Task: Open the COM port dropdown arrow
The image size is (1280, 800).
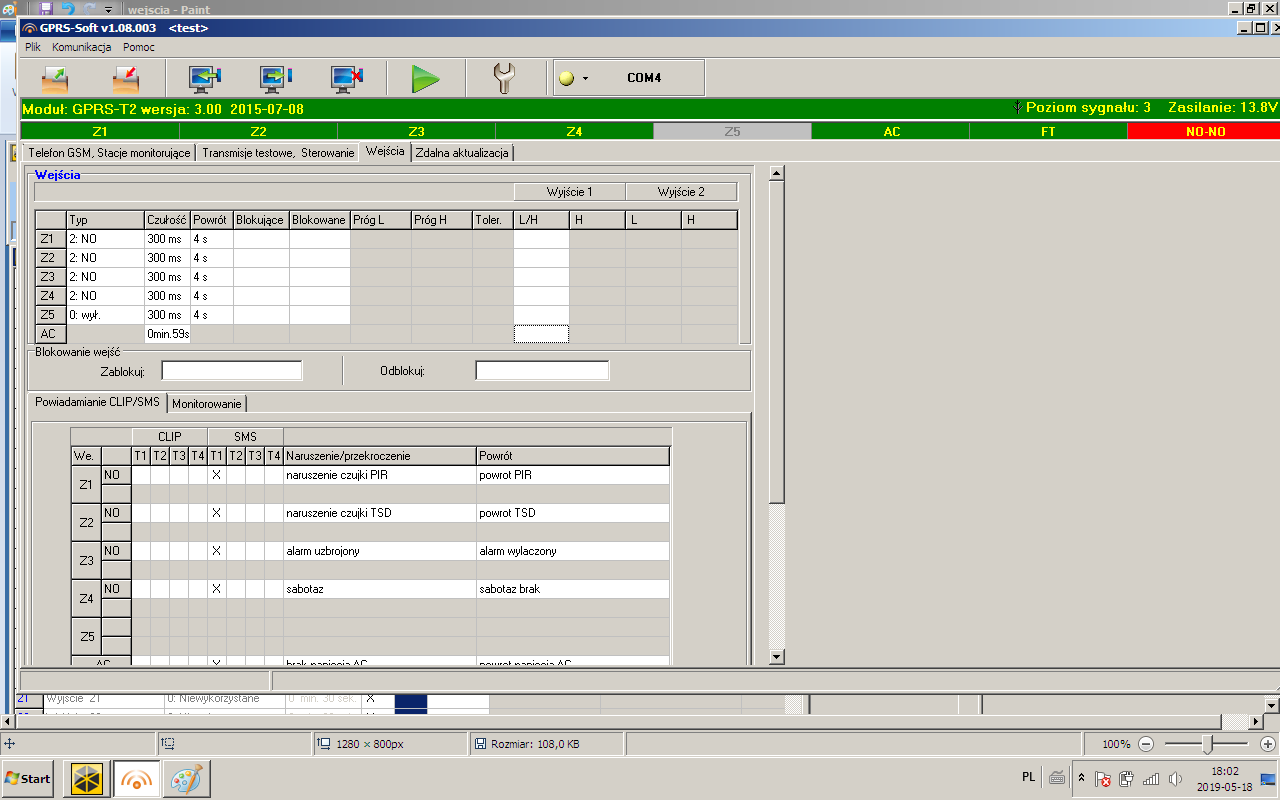Action: point(585,78)
